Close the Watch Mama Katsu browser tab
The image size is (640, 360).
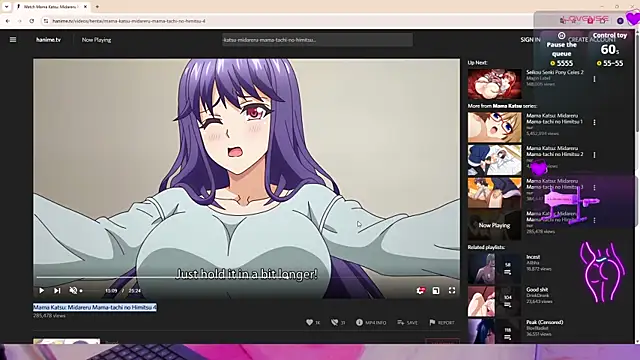click(x=85, y=7)
